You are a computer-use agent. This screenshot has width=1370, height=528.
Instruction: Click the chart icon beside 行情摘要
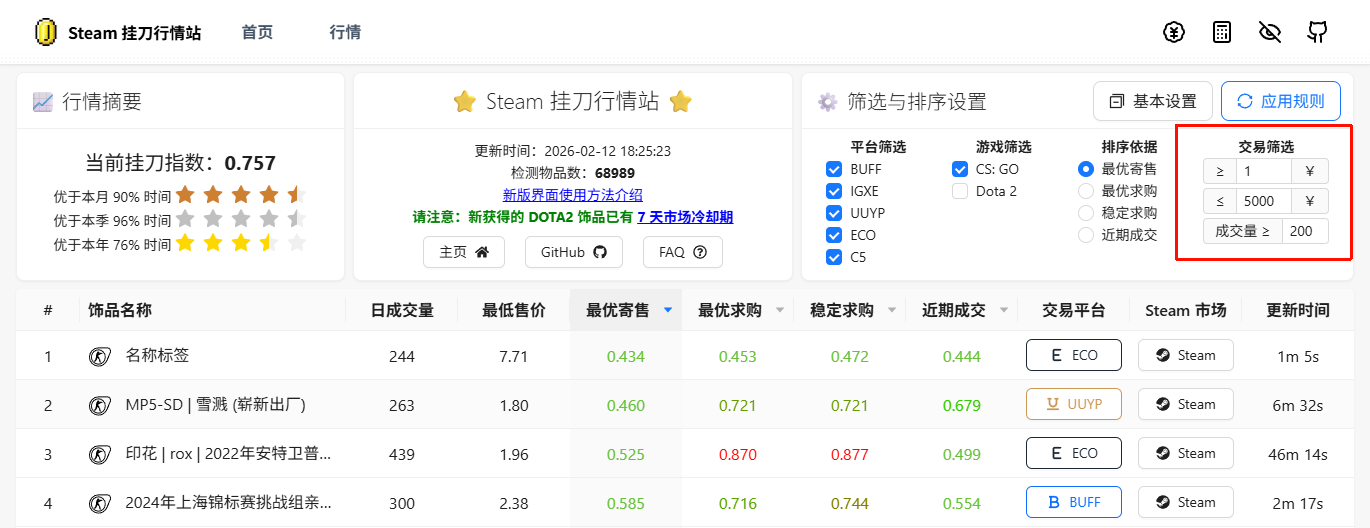(x=42, y=101)
